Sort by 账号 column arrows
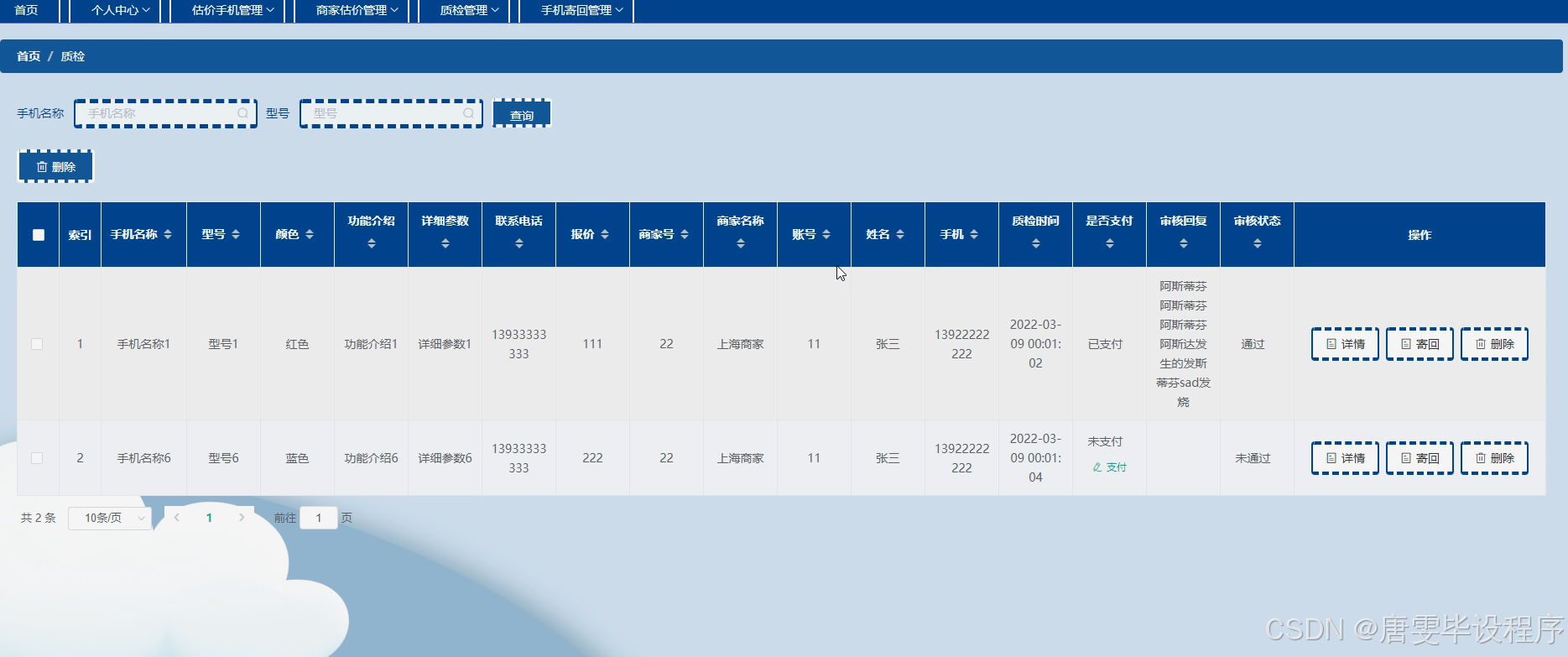Screen dimensions: 1568x657 (x=826, y=234)
